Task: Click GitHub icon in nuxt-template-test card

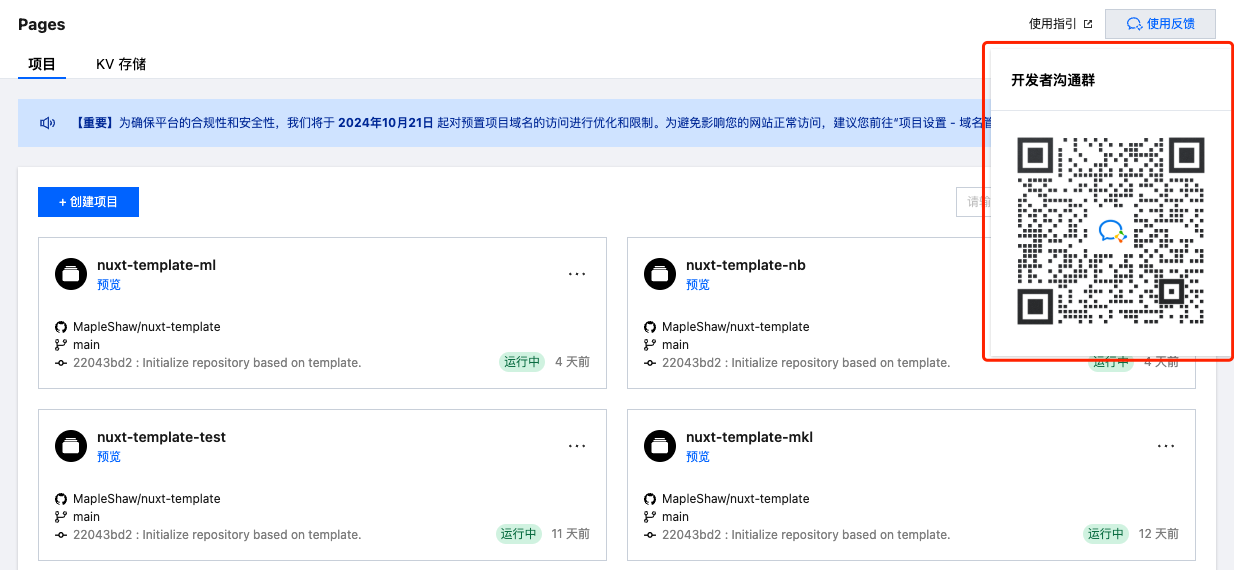Action: [x=61, y=499]
